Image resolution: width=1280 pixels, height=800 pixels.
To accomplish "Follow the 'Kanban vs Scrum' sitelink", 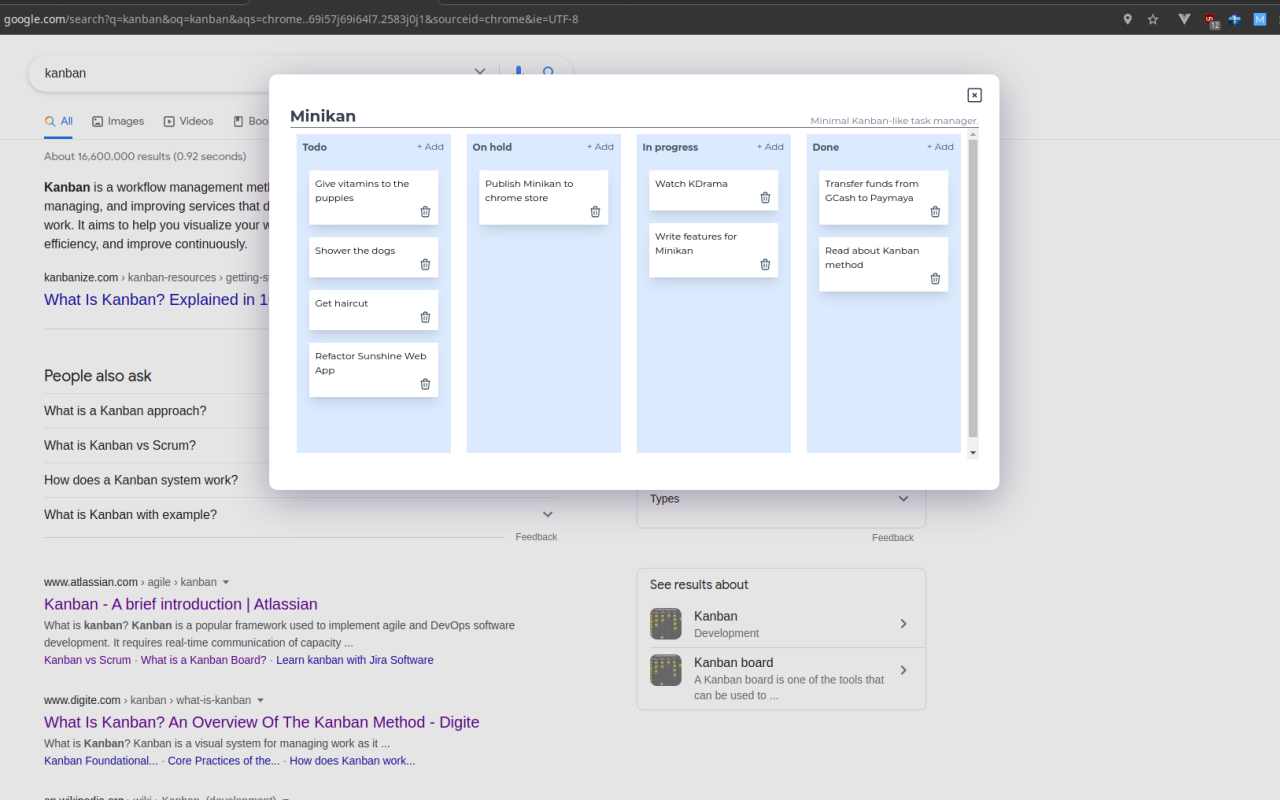I will click(87, 660).
